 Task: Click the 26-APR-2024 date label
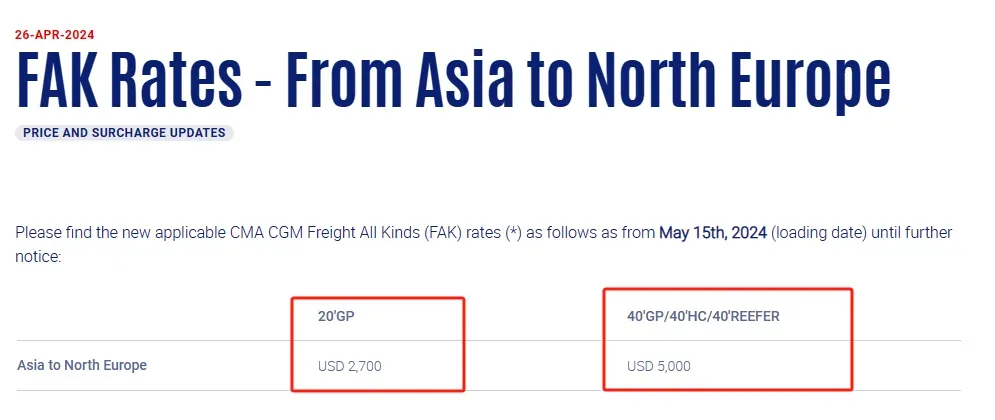(x=55, y=35)
